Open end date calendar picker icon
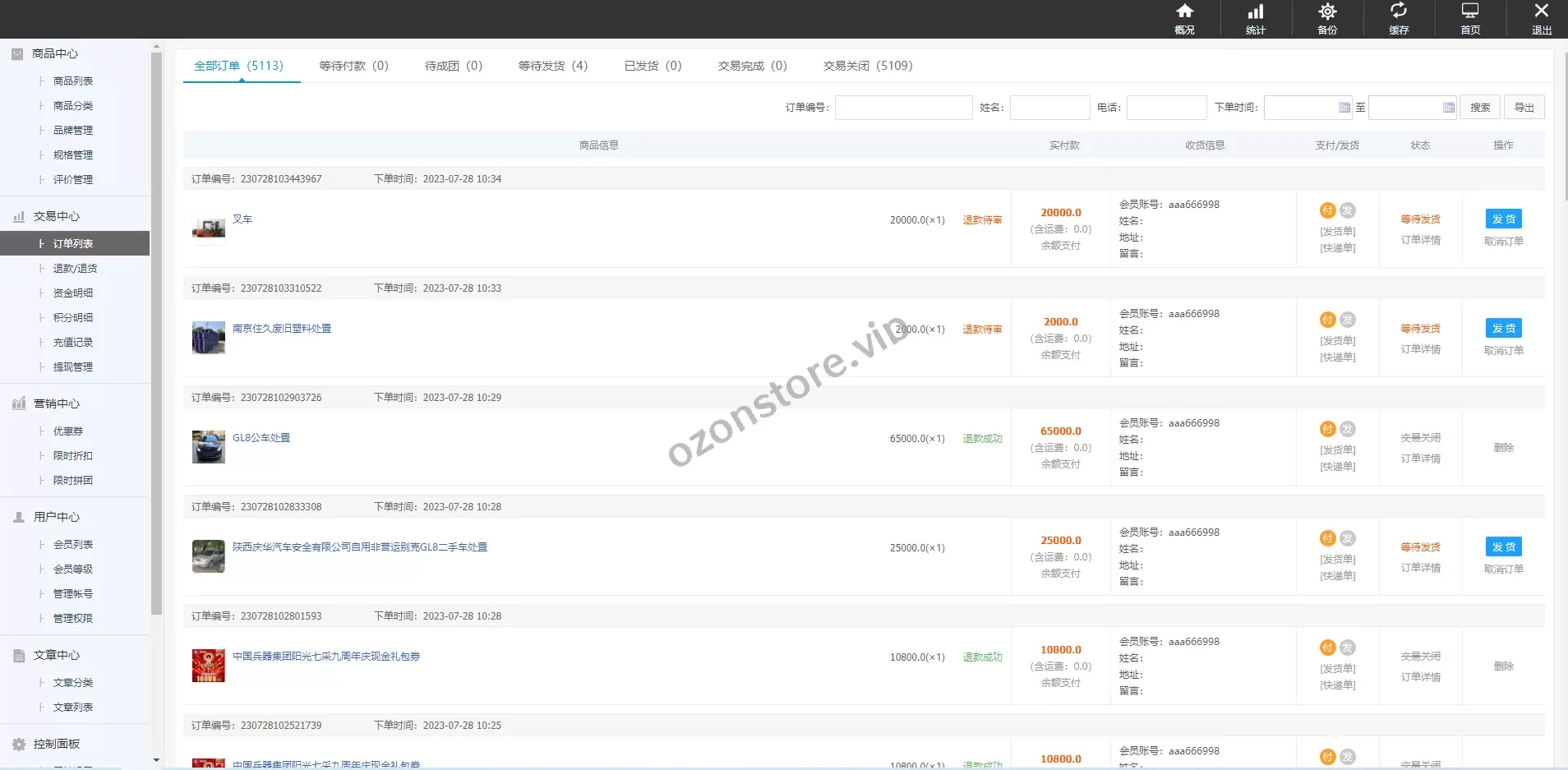 click(1448, 108)
